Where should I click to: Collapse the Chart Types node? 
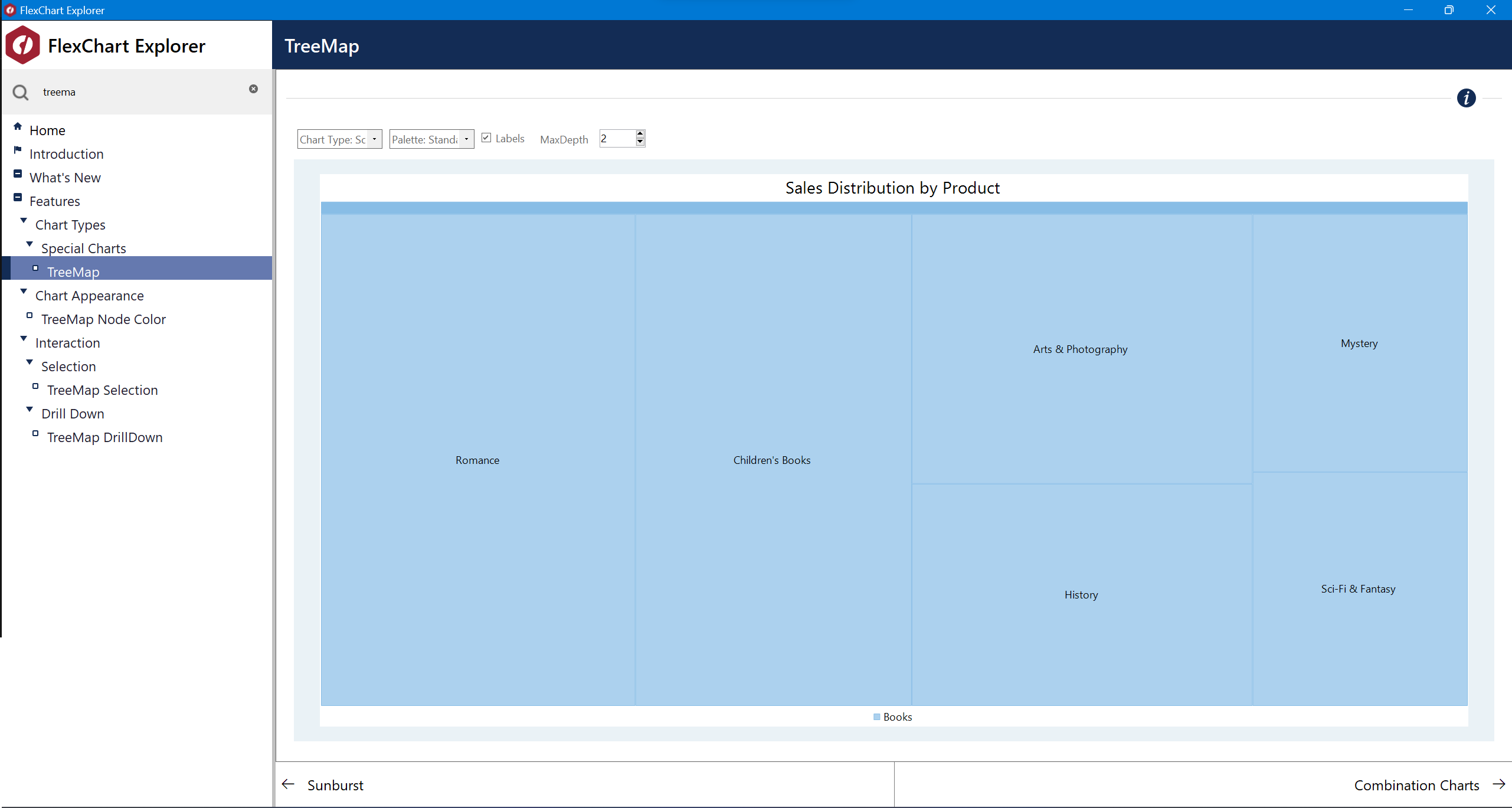(24, 221)
